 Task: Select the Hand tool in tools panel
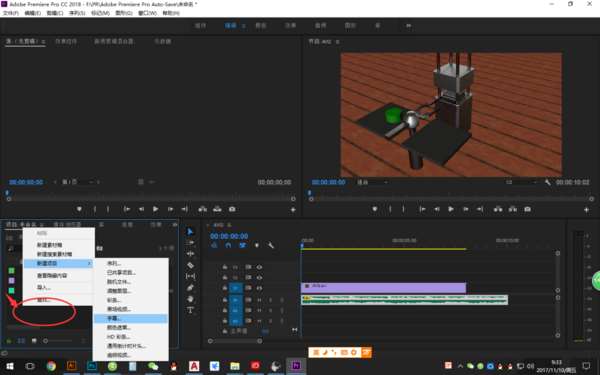click(190, 298)
